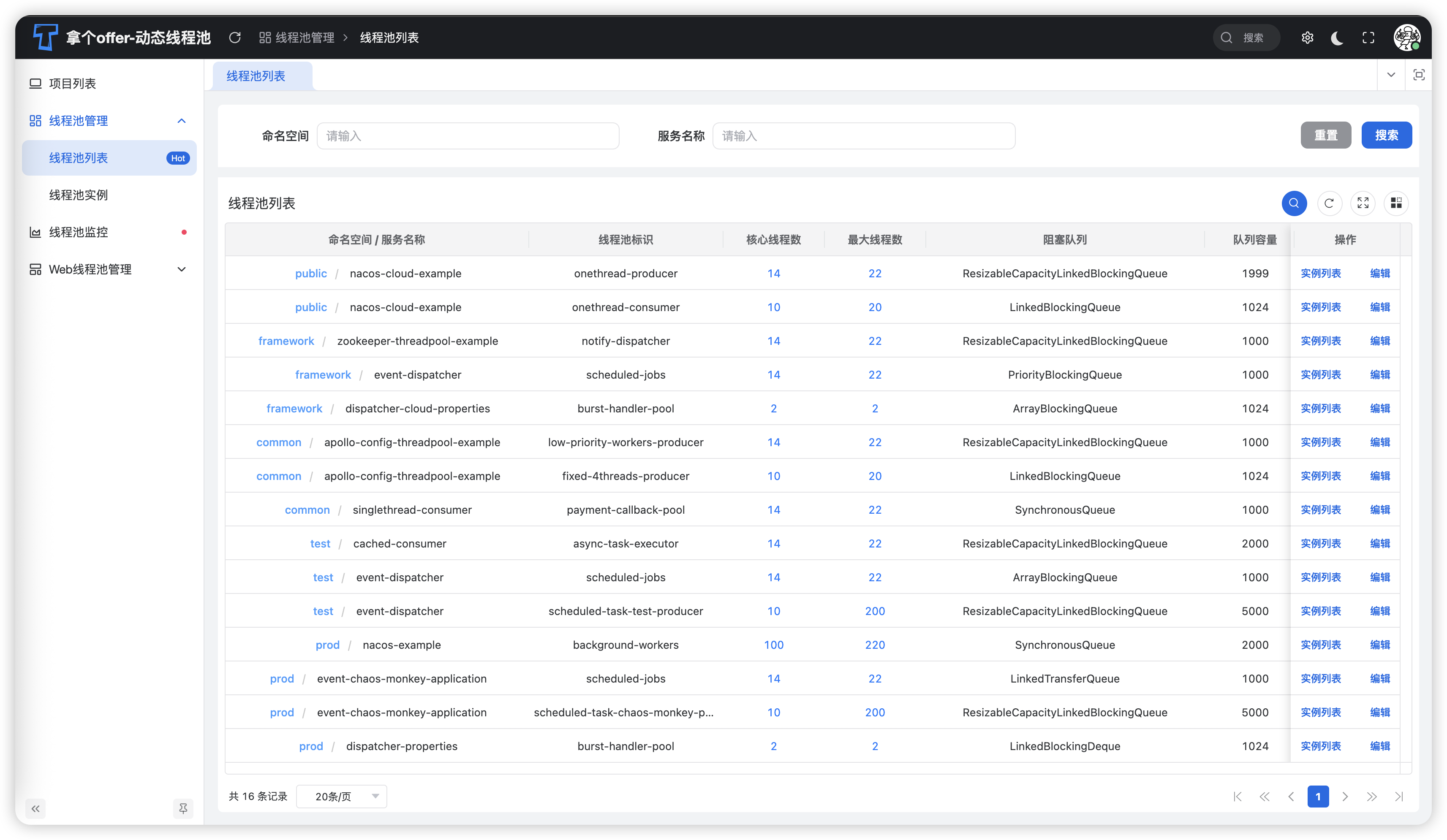Open the user avatar menu
This screenshot has width=1447, height=840.
(x=1407, y=37)
